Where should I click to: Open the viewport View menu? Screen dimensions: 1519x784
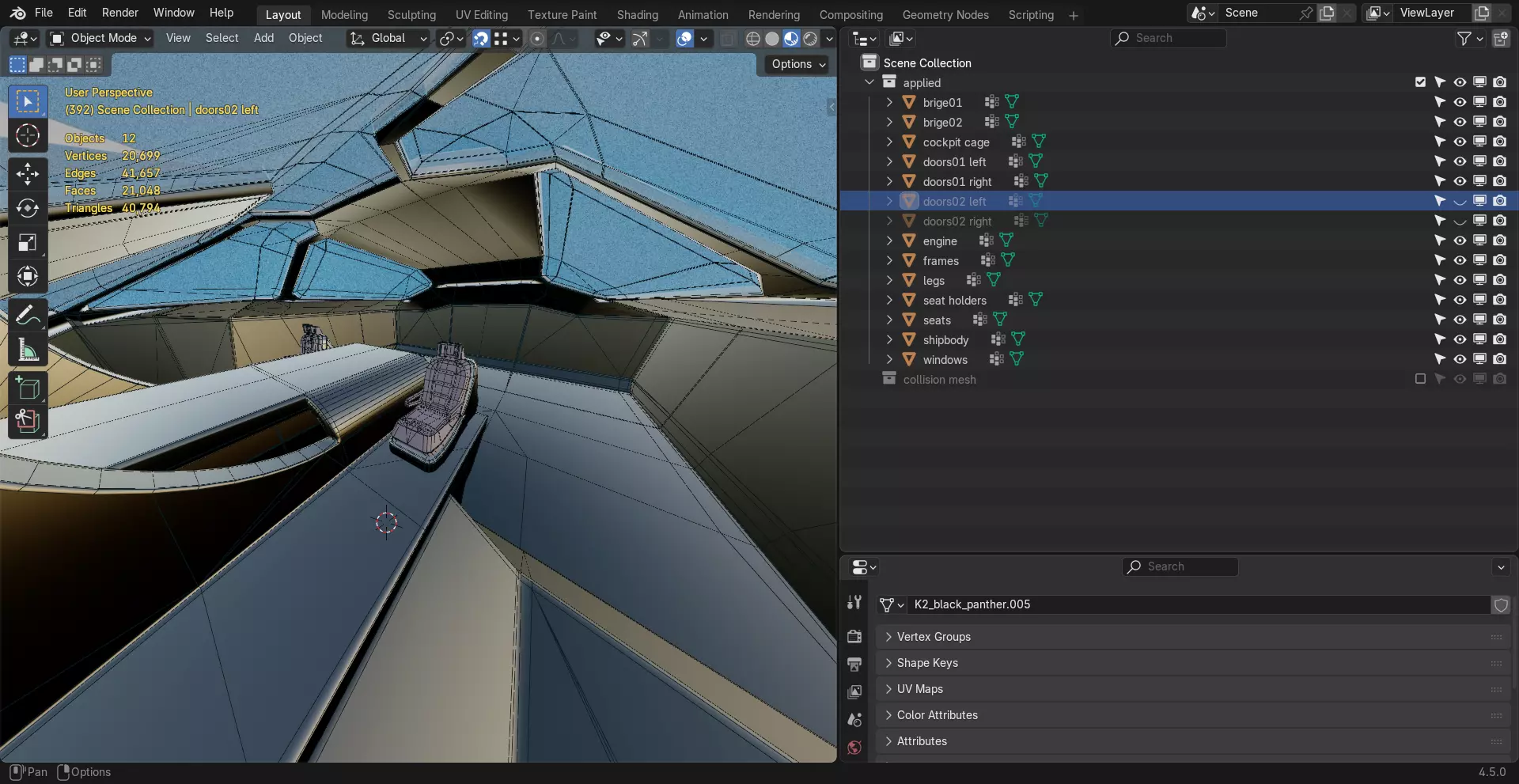pos(178,38)
